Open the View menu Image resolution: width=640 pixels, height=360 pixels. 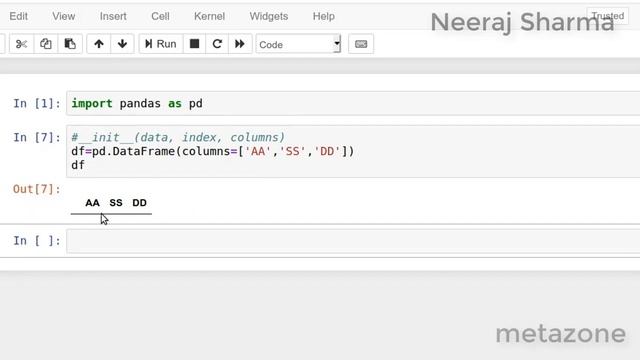coord(64,16)
